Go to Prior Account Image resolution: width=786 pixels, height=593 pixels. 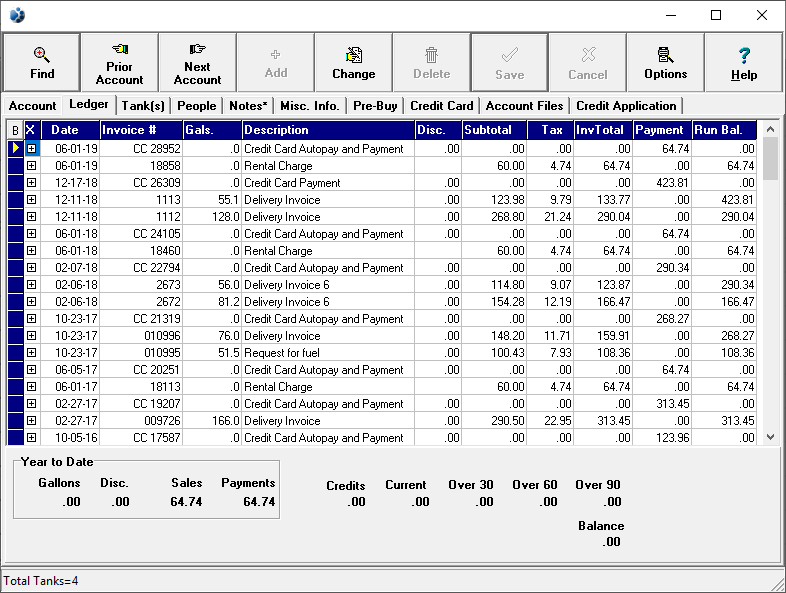point(120,62)
